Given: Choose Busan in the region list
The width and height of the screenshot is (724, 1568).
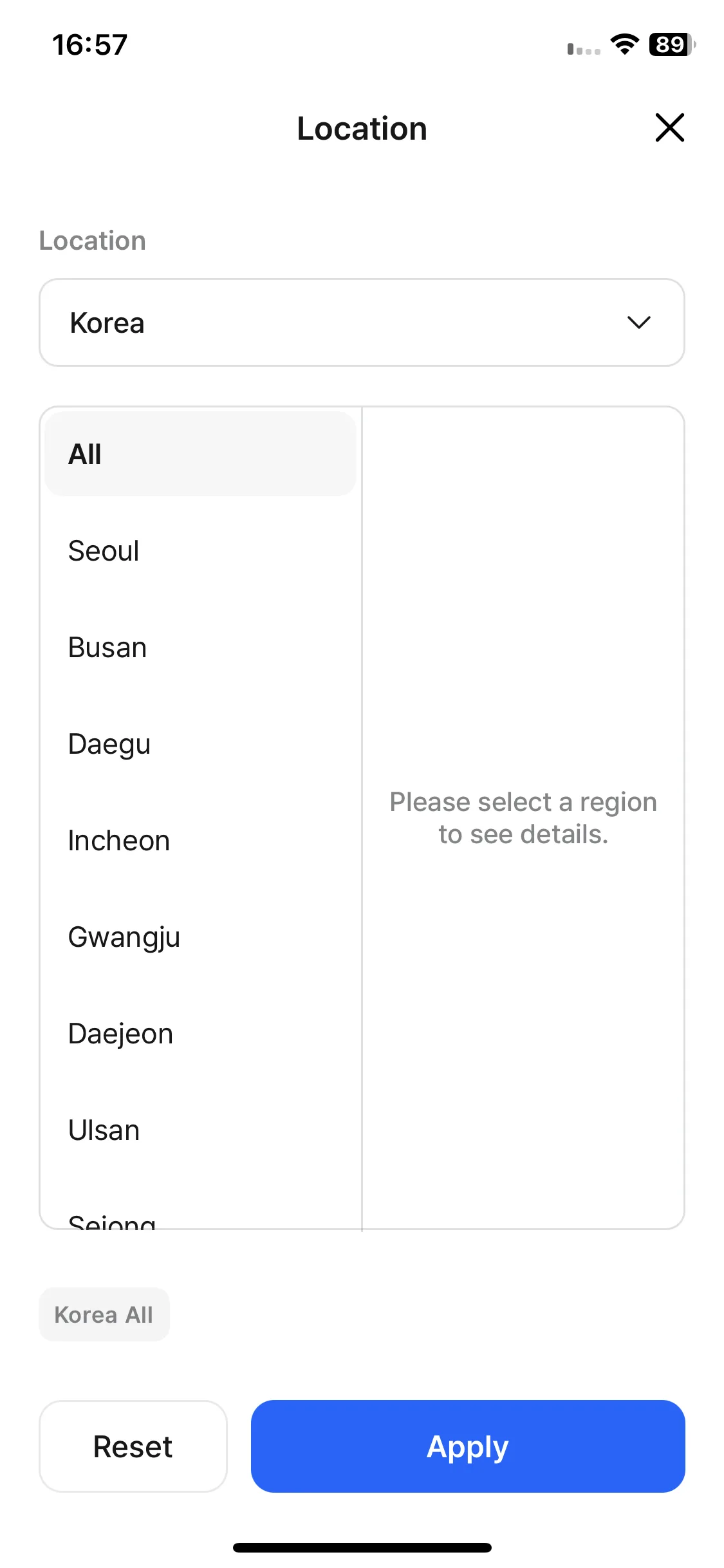Looking at the screenshot, I should point(200,648).
